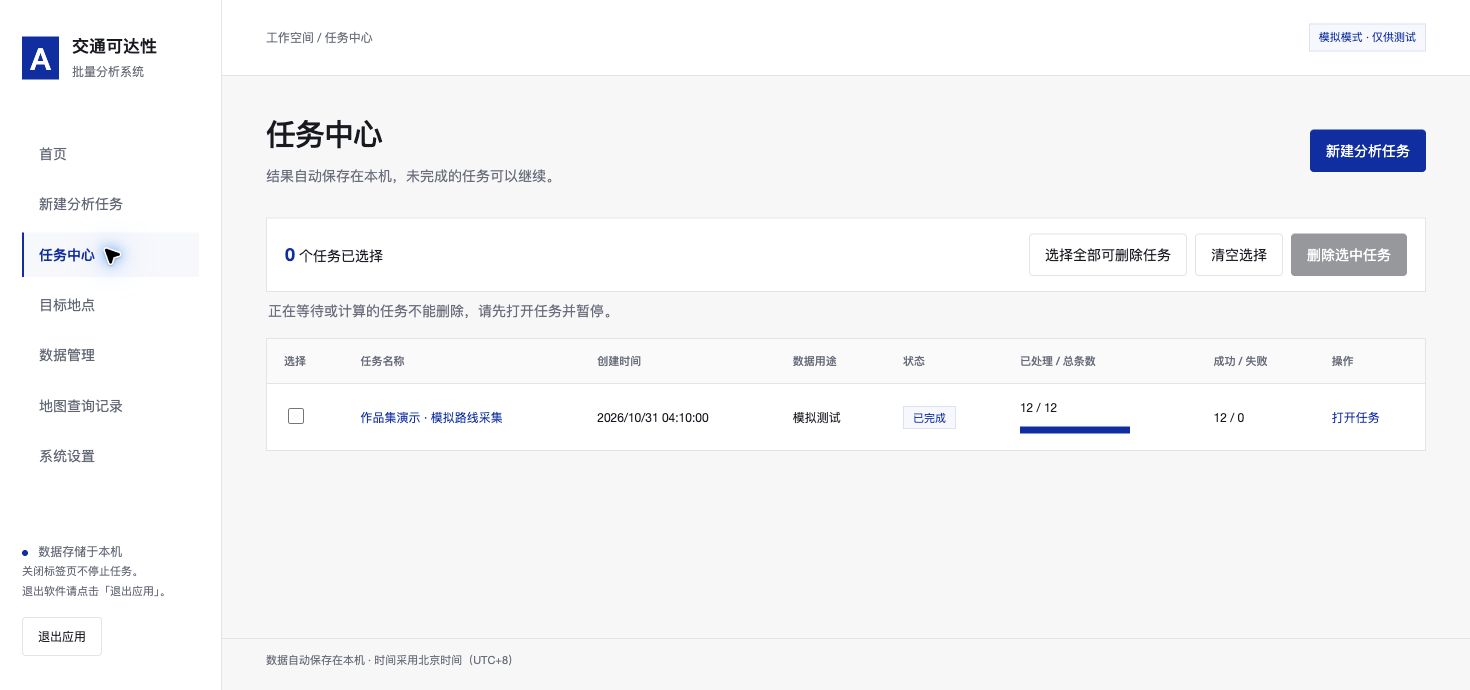Click the 成功 / 失败 column header
The height and width of the screenshot is (690, 1470).
pos(1240,361)
